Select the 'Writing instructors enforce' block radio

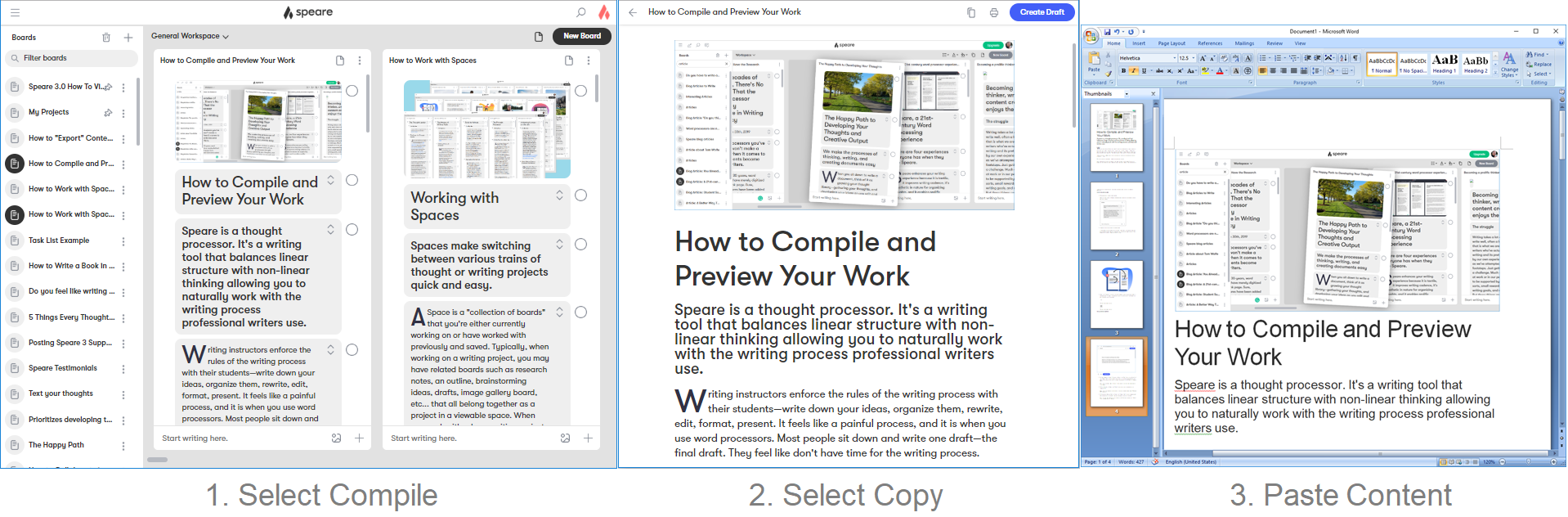coord(352,350)
